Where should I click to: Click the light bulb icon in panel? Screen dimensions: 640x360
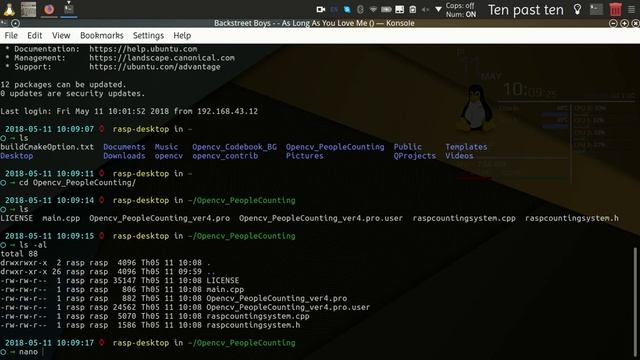pyautogui.click(x=577, y=9)
